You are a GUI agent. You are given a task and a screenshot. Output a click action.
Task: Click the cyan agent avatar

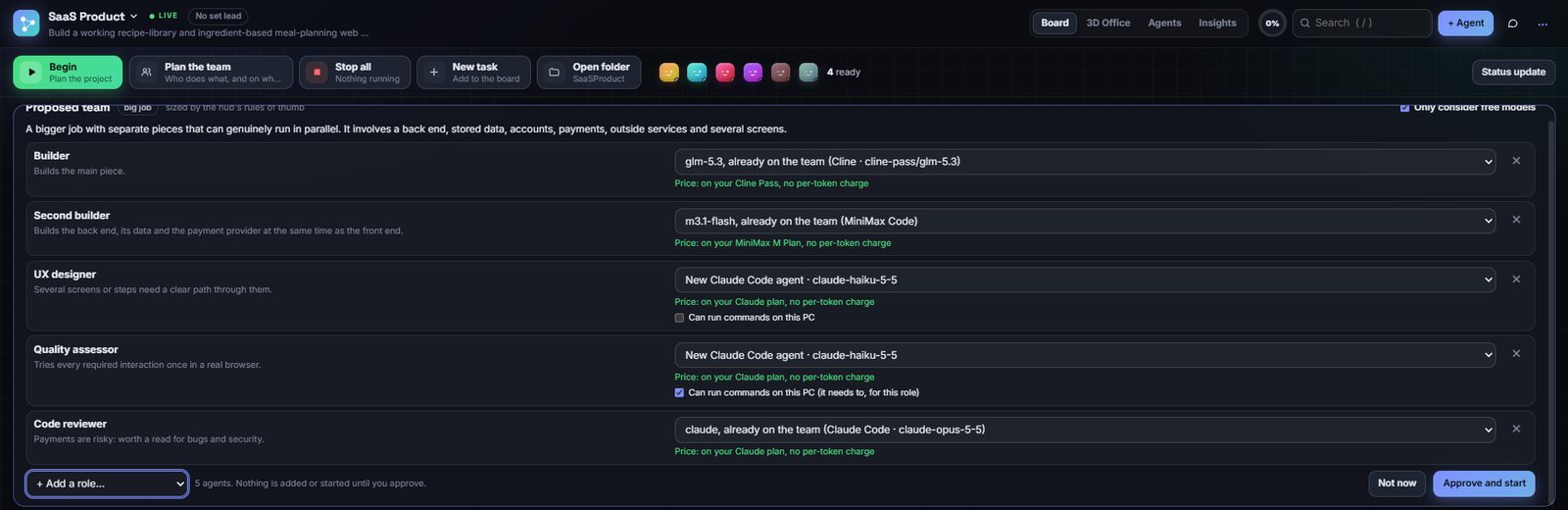coord(697,72)
